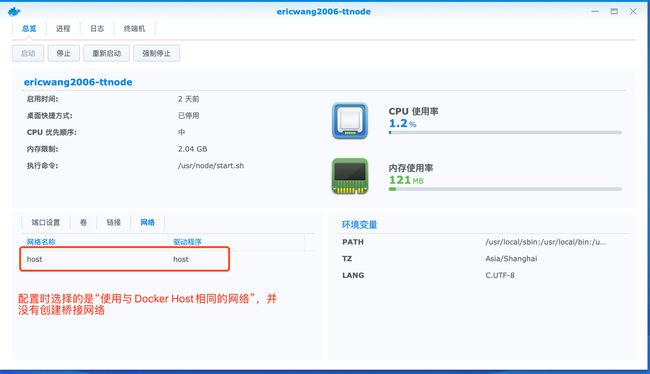The image size is (650, 374).
Task: Open the 日志 tab
Action: pyautogui.click(x=97, y=29)
